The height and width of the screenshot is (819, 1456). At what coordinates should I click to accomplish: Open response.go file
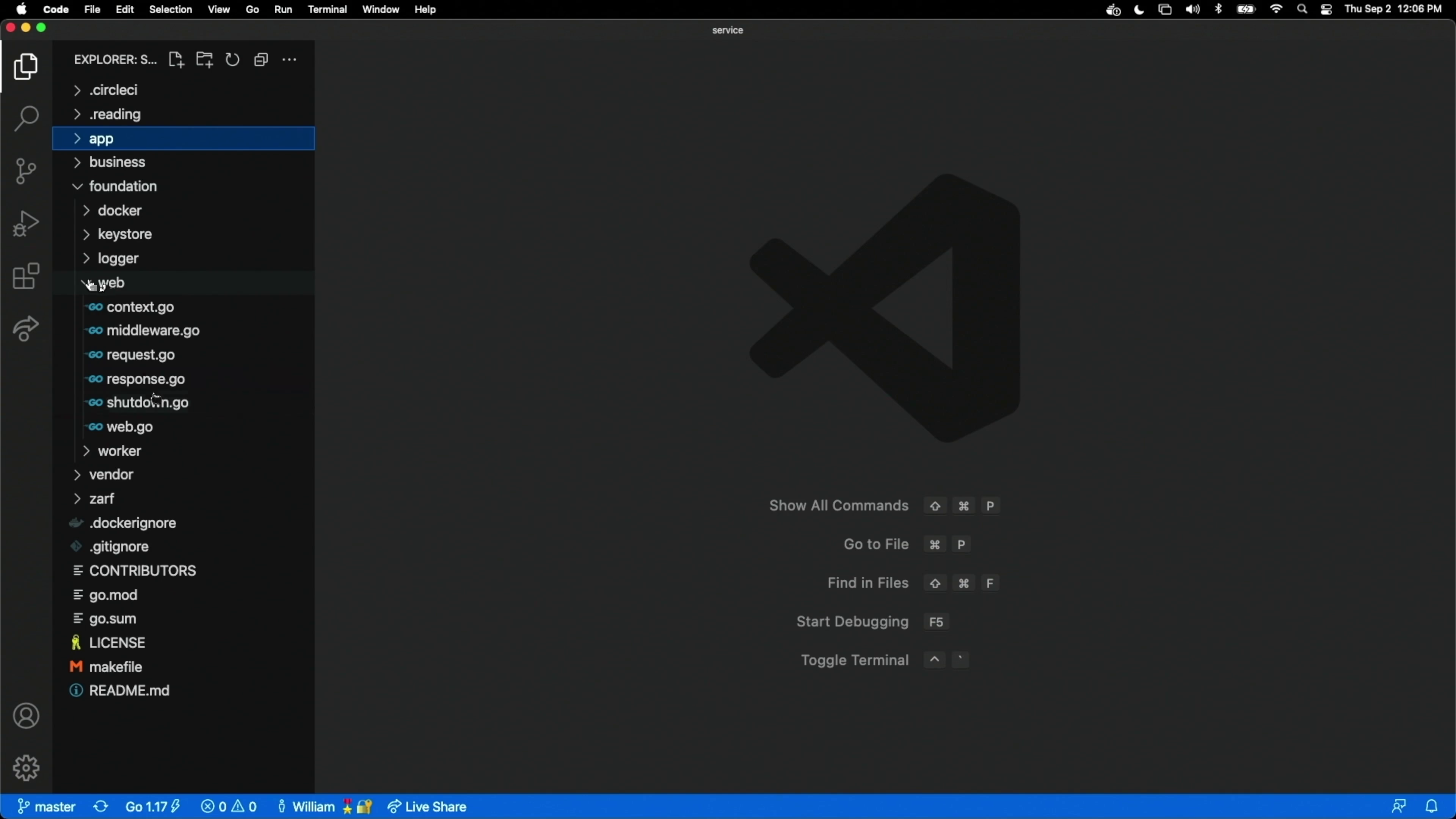coord(183,379)
